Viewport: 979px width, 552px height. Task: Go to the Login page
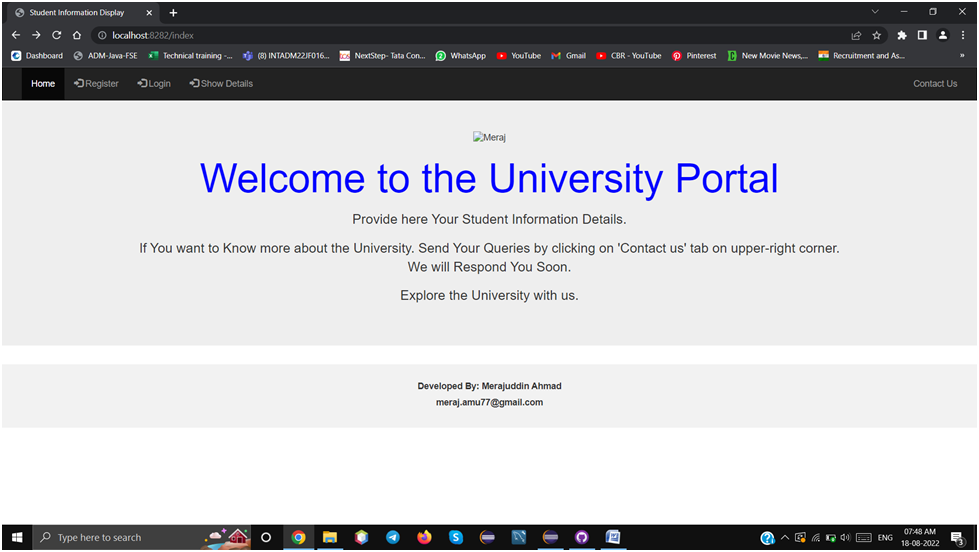(x=154, y=84)
